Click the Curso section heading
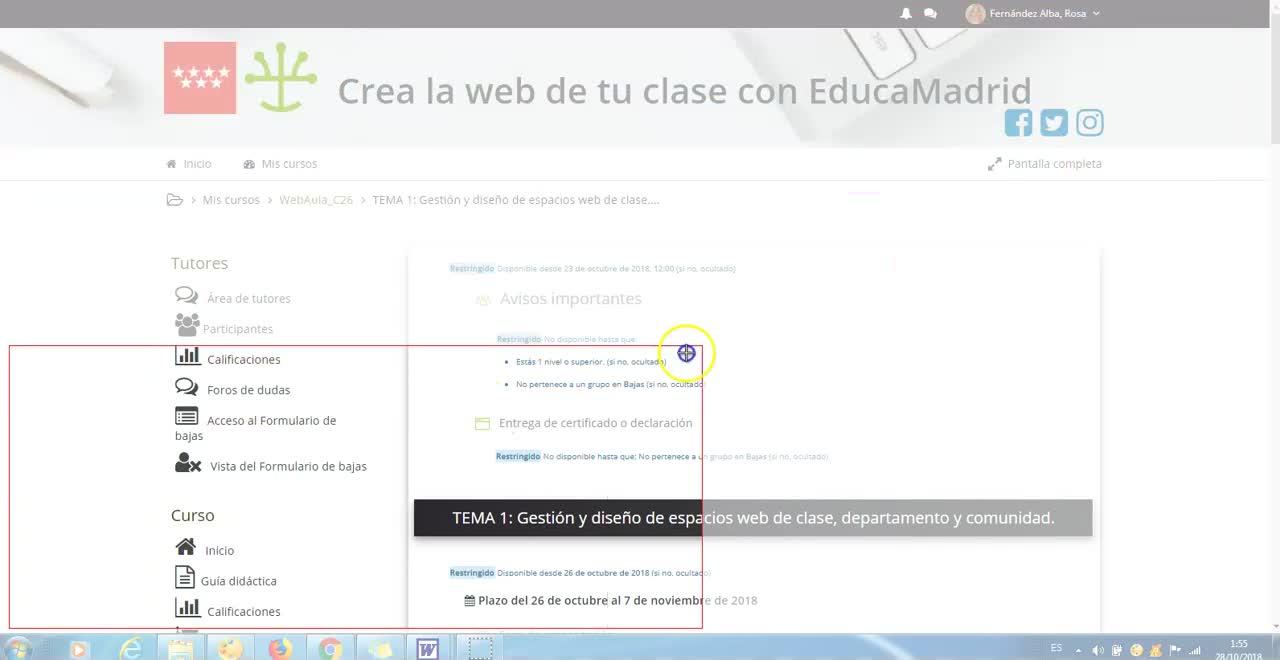The height and width of the screenshot is (660, 1280). tap(192, 515)
